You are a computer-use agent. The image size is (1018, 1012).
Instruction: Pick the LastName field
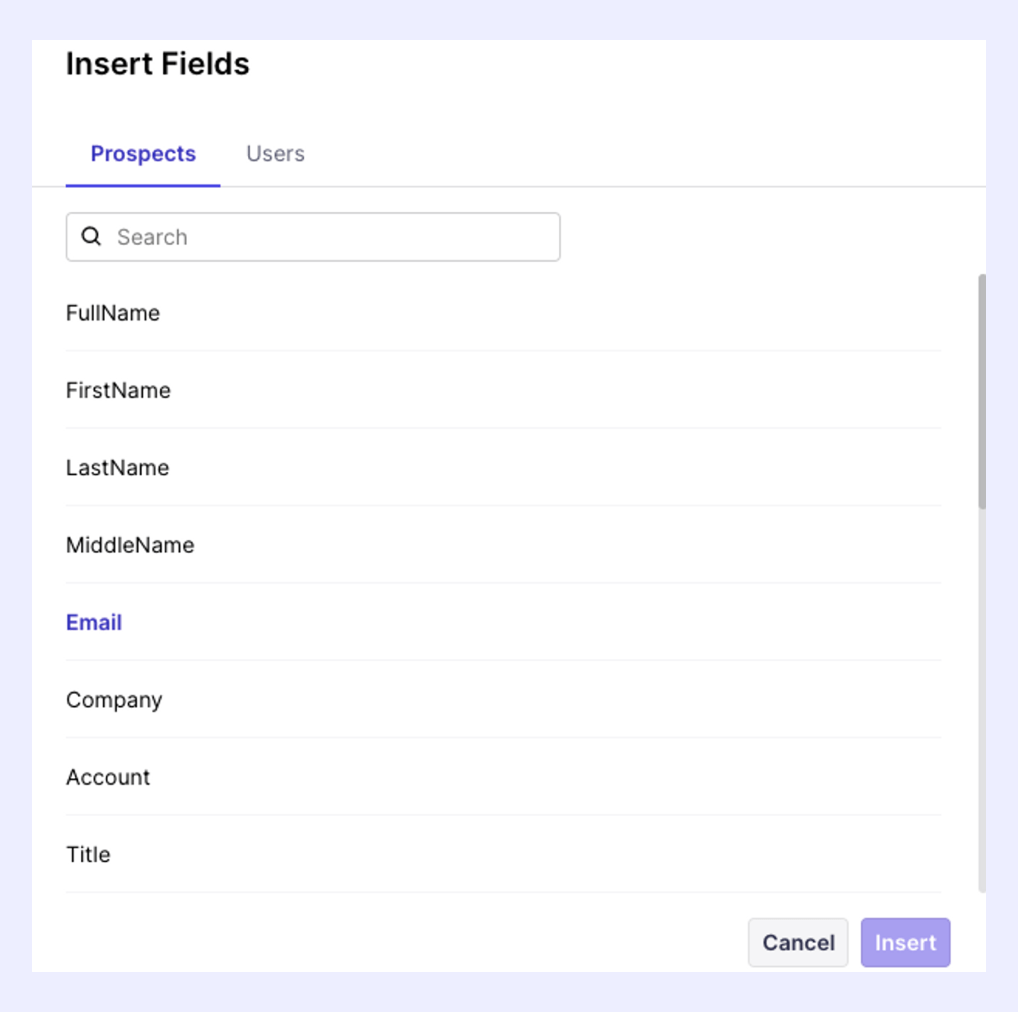tap(117, 468)
